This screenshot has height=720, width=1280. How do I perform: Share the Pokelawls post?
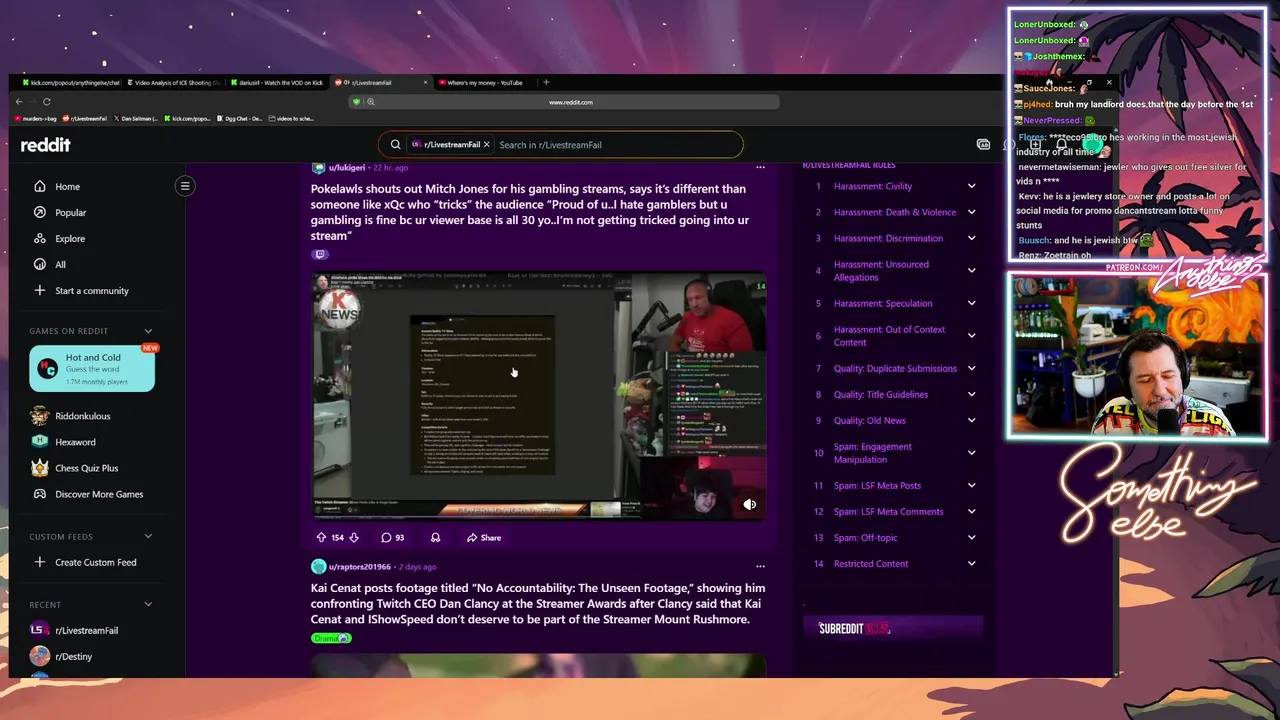pos(484,538)
